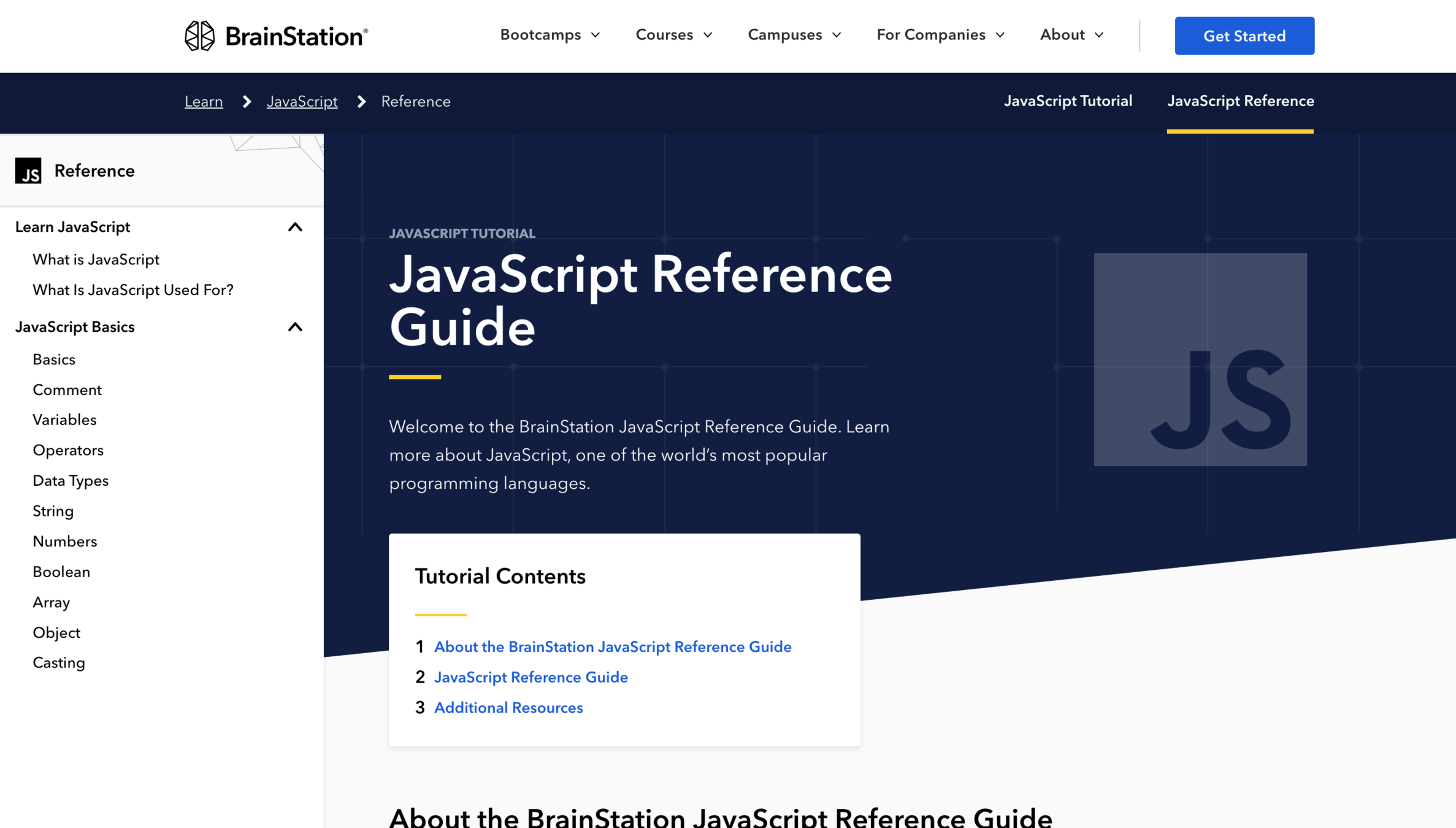Expand the Courses navigation dropdown

[x=673, y=35]
